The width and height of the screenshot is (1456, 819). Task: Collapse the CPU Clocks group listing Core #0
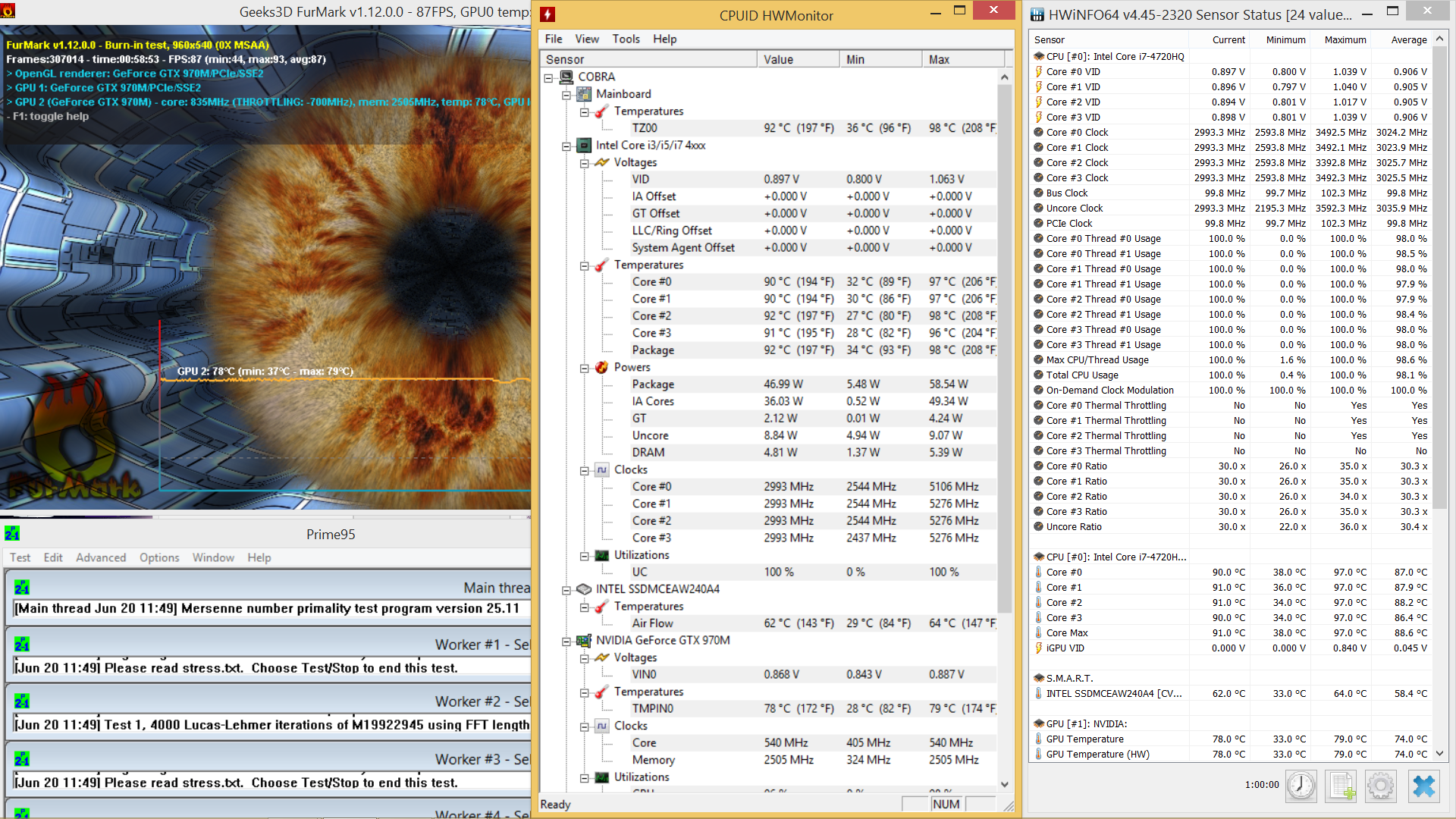(x=585, y=470)
